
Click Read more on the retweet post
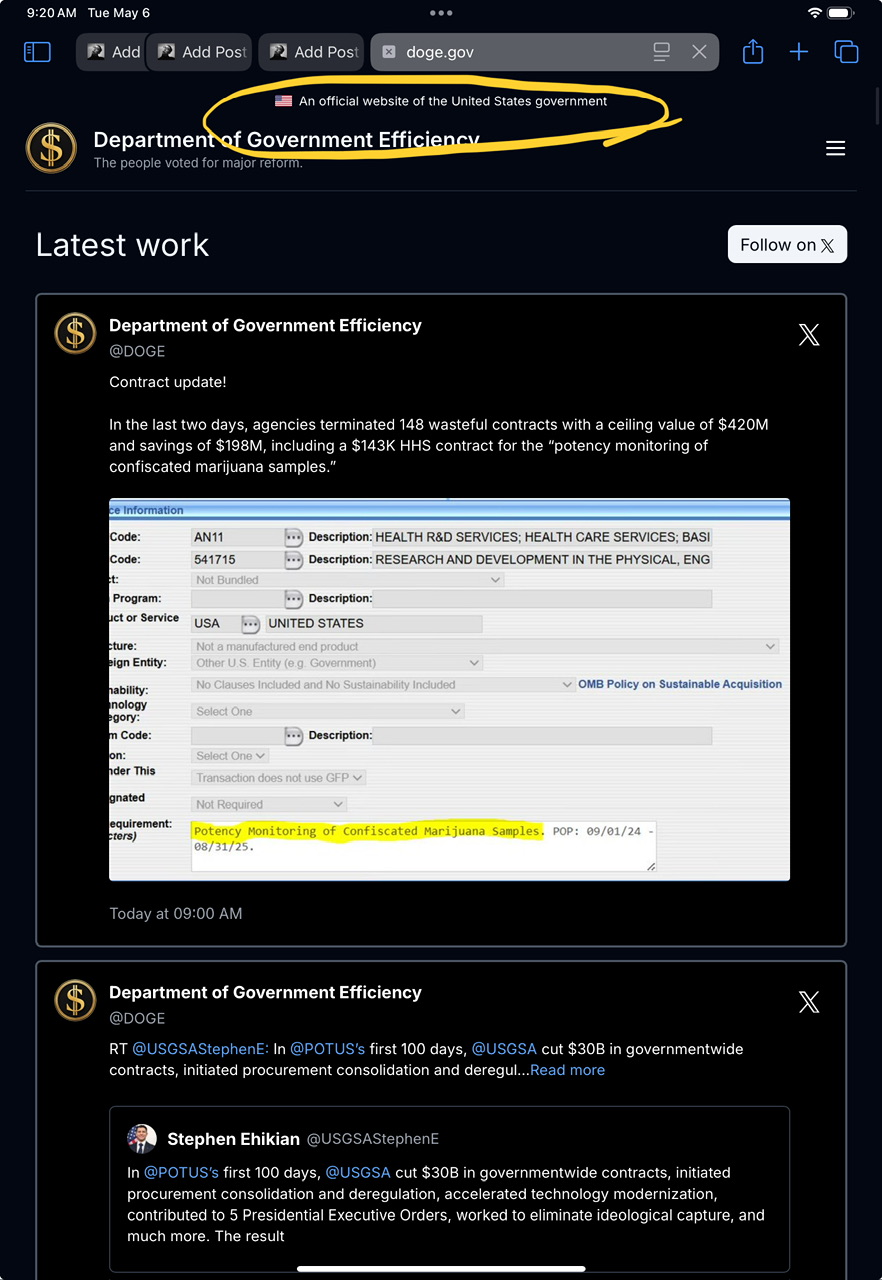pyautogui.click(x=567, y=1070)
